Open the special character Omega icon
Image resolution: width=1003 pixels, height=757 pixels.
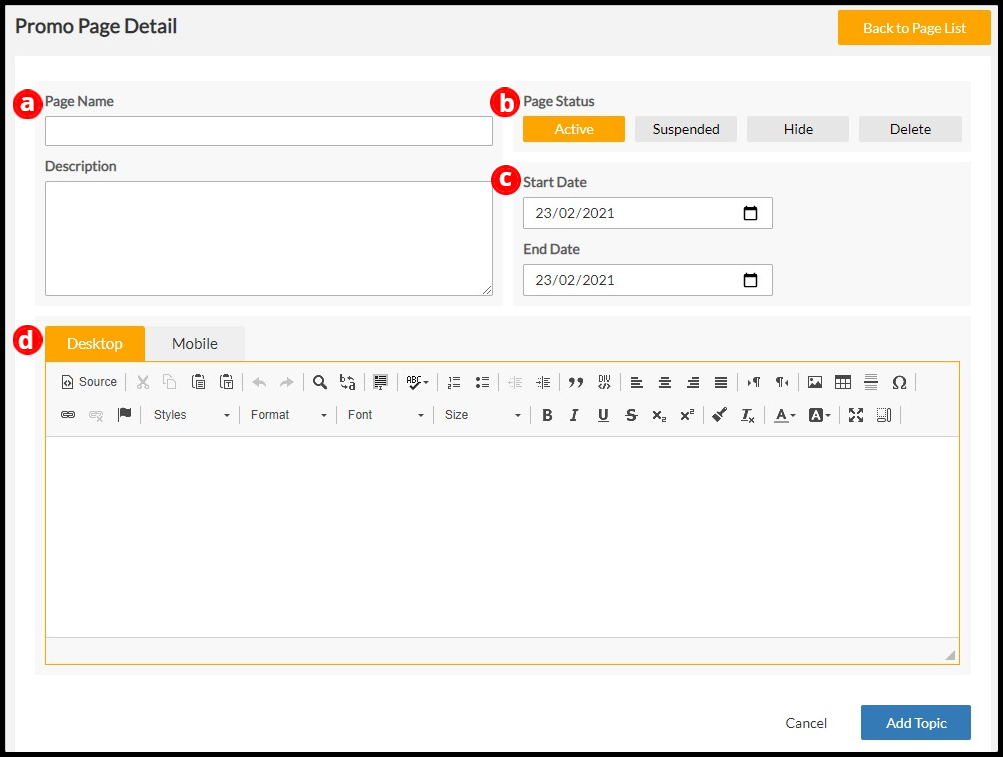coord(899,382)
